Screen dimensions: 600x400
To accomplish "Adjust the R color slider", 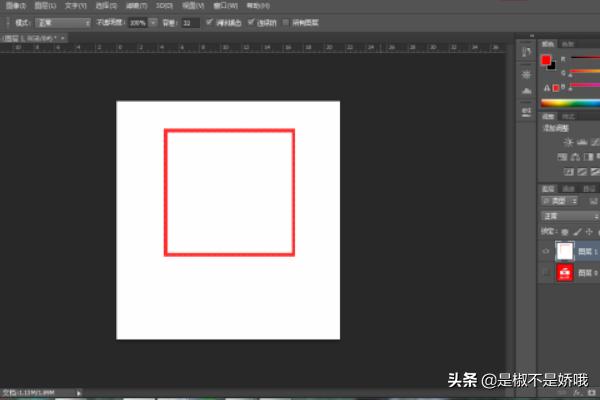I will (x=585, y=58).
